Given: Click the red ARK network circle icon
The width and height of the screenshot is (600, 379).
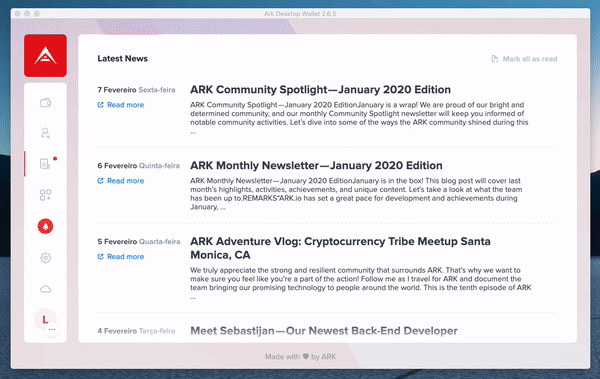Looking at the screenshot, I should click(45, 226).
